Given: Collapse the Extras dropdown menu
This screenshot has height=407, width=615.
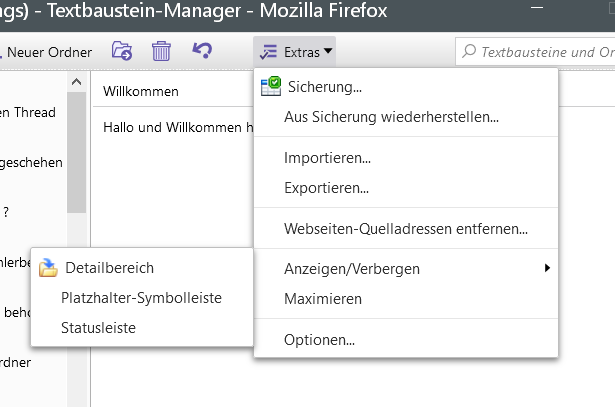Looking at the screenshot, I should coord(294,50).
